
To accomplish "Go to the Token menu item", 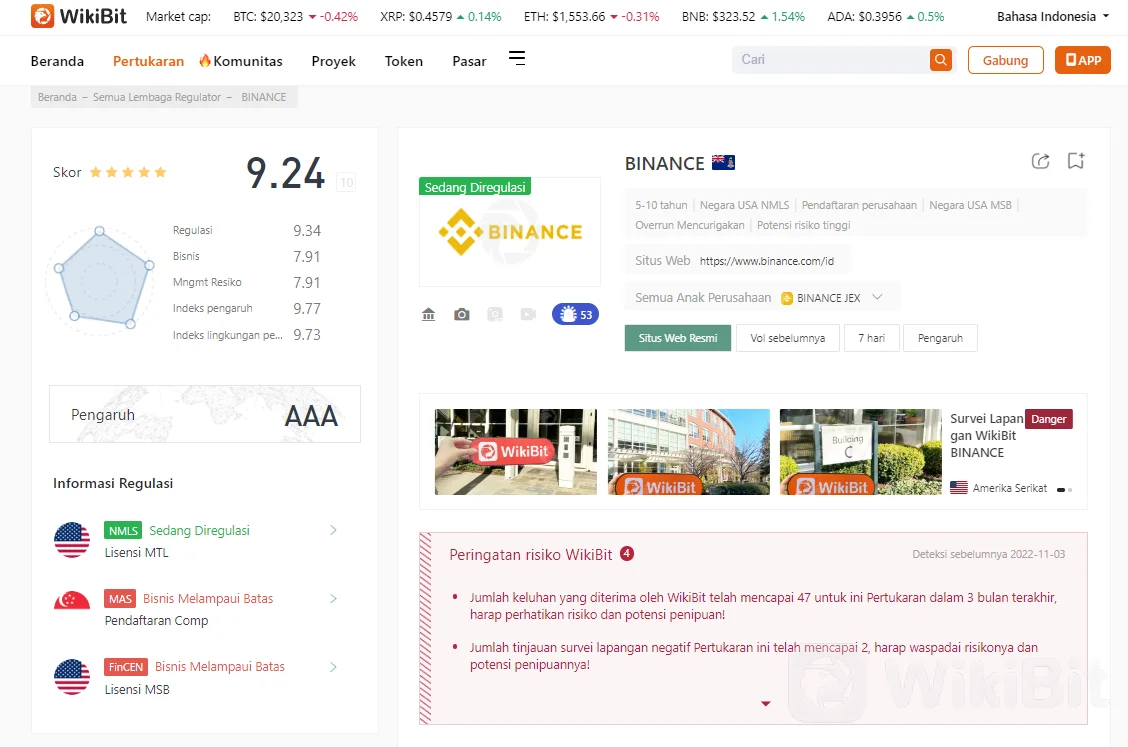I will point(404,61).
